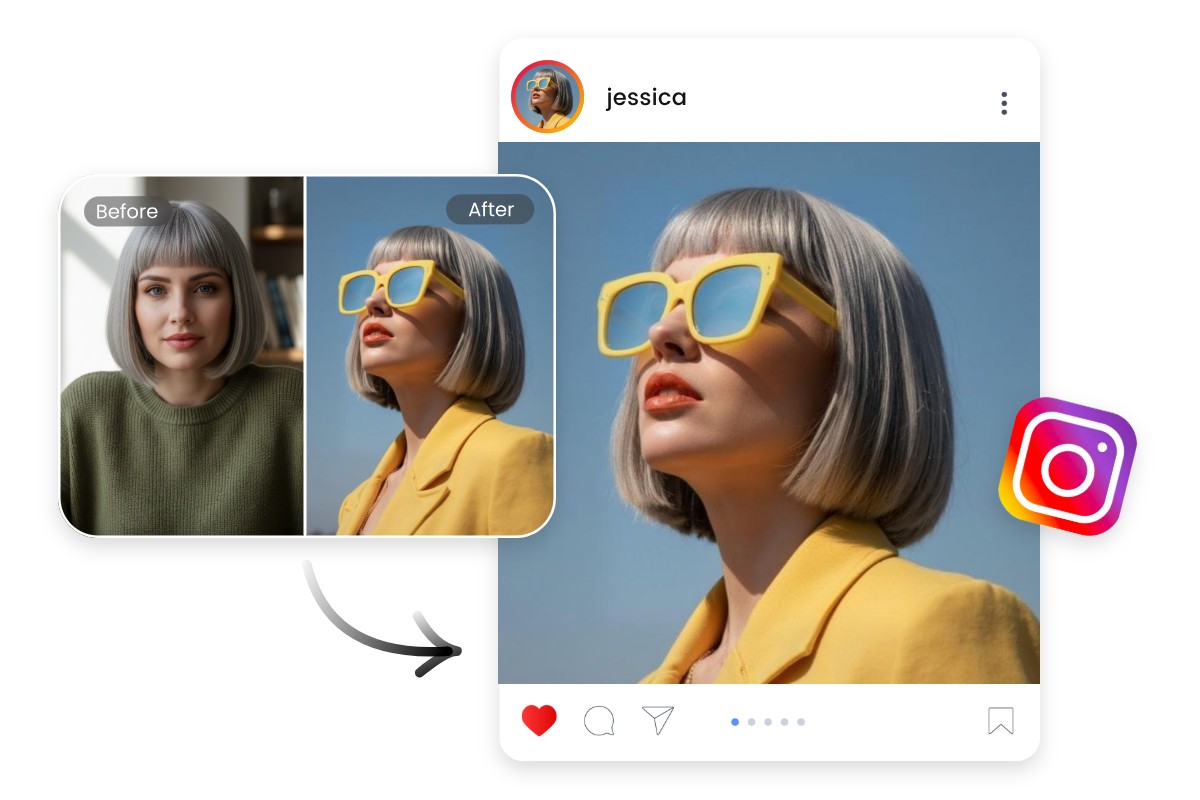Expand the Before image panel

coord(180,355)
